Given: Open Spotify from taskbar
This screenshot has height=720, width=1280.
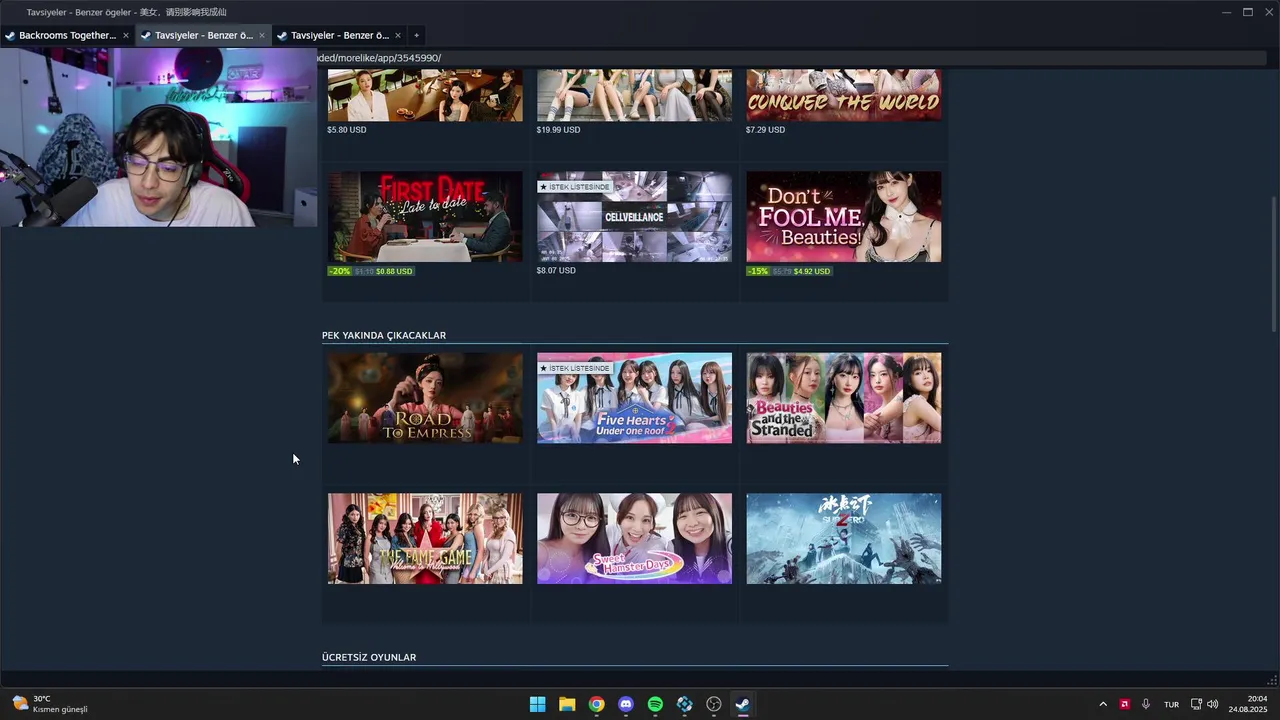Looking at the screenshot, I should tap(655, 704).
